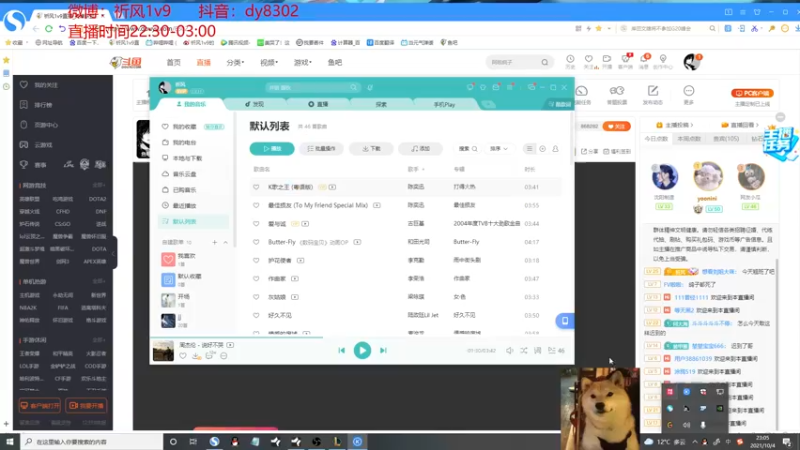Favorite the song K歌之王

pyautogui.click(x=256, y=187)
